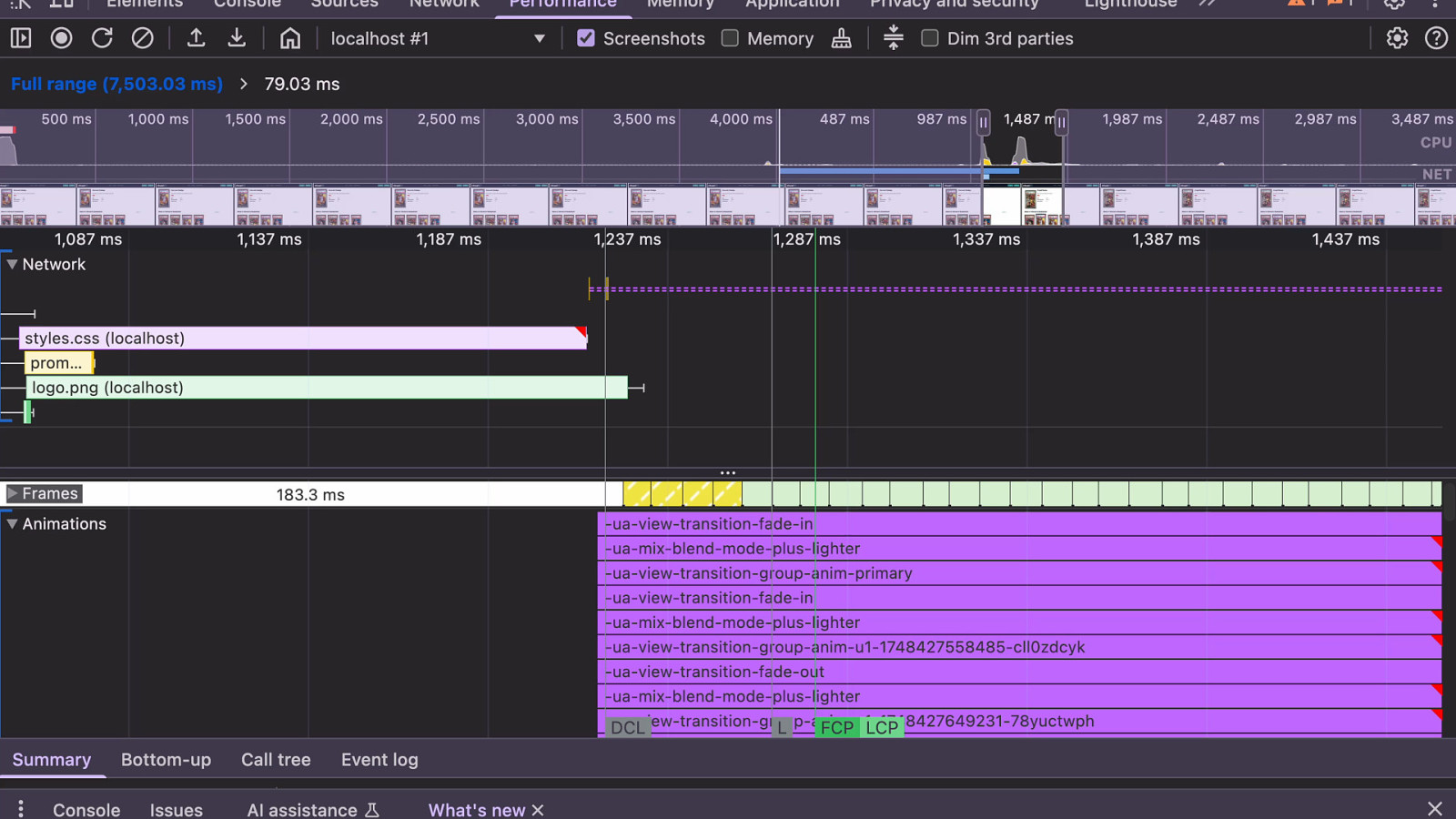Toggle the sidebar panel icon
1456x819 pixels.
[x=20, y=38]
